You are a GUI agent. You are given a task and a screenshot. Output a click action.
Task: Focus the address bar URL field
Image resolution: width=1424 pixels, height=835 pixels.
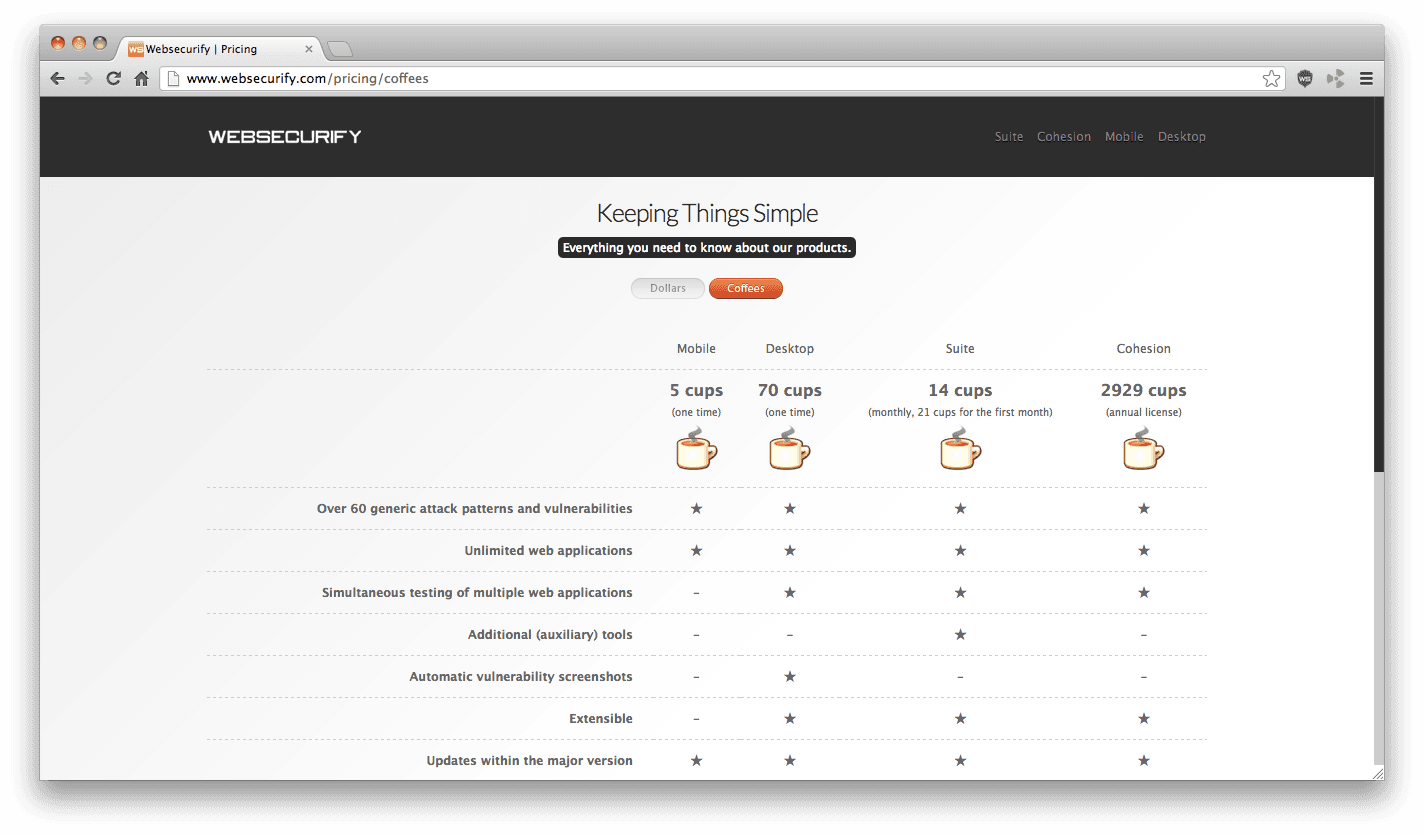pos(720,78)
